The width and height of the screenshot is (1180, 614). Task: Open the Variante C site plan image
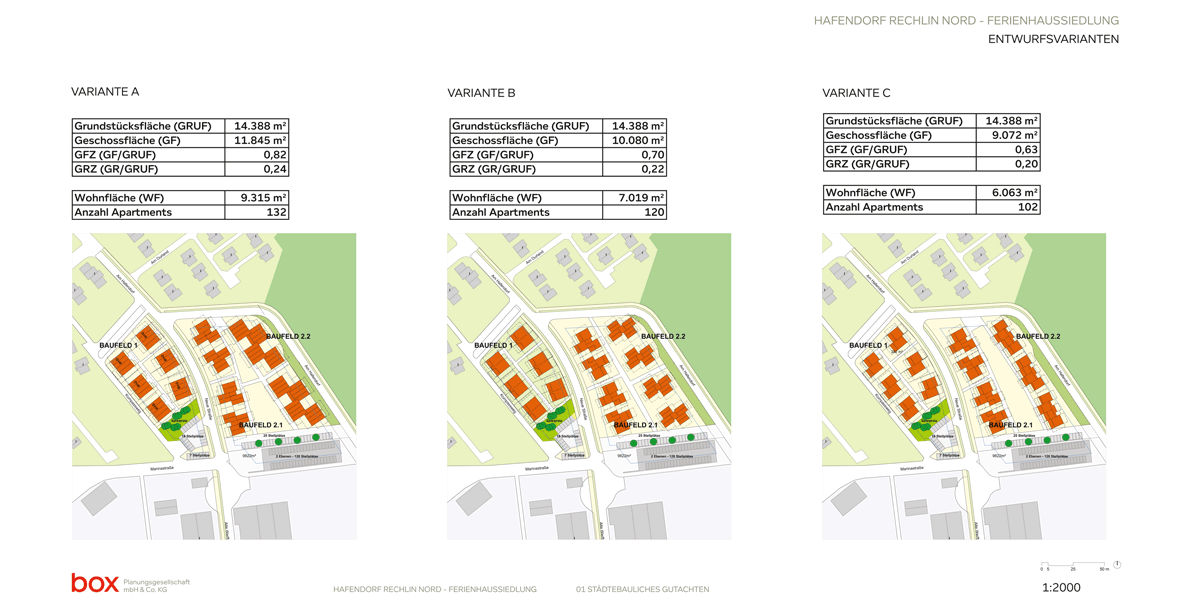[964, 386]
